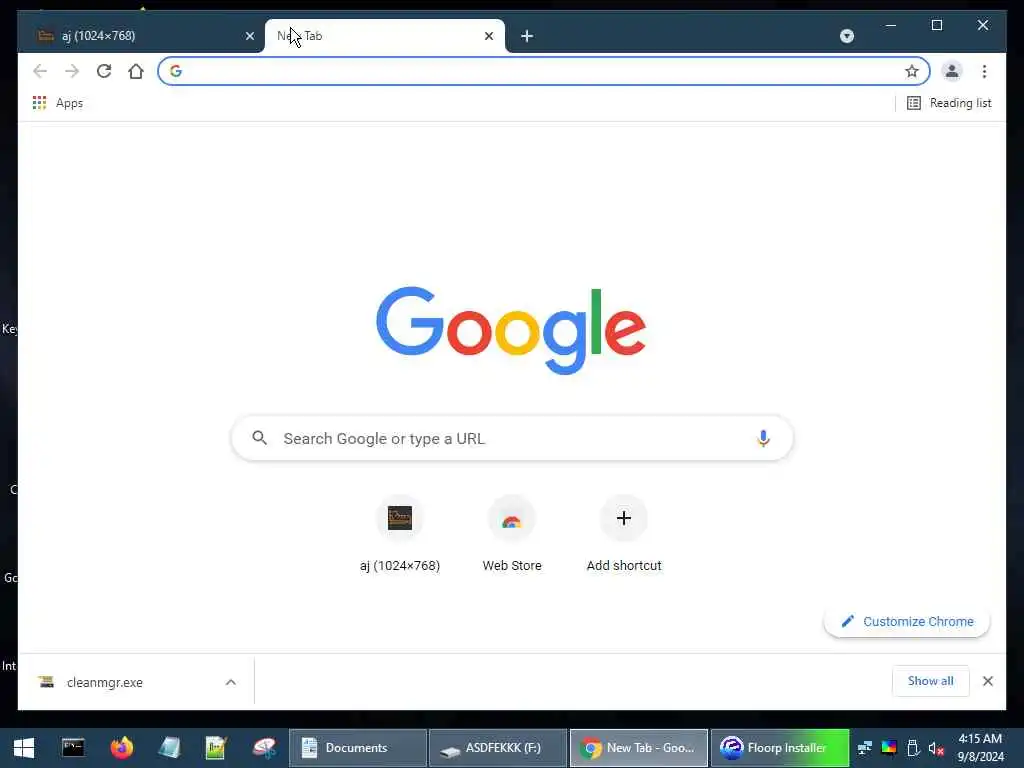Viewport: 1024px width, 768px height.
Task: Launch the command prompt from taskbar
Action: [x=73, y=748]
